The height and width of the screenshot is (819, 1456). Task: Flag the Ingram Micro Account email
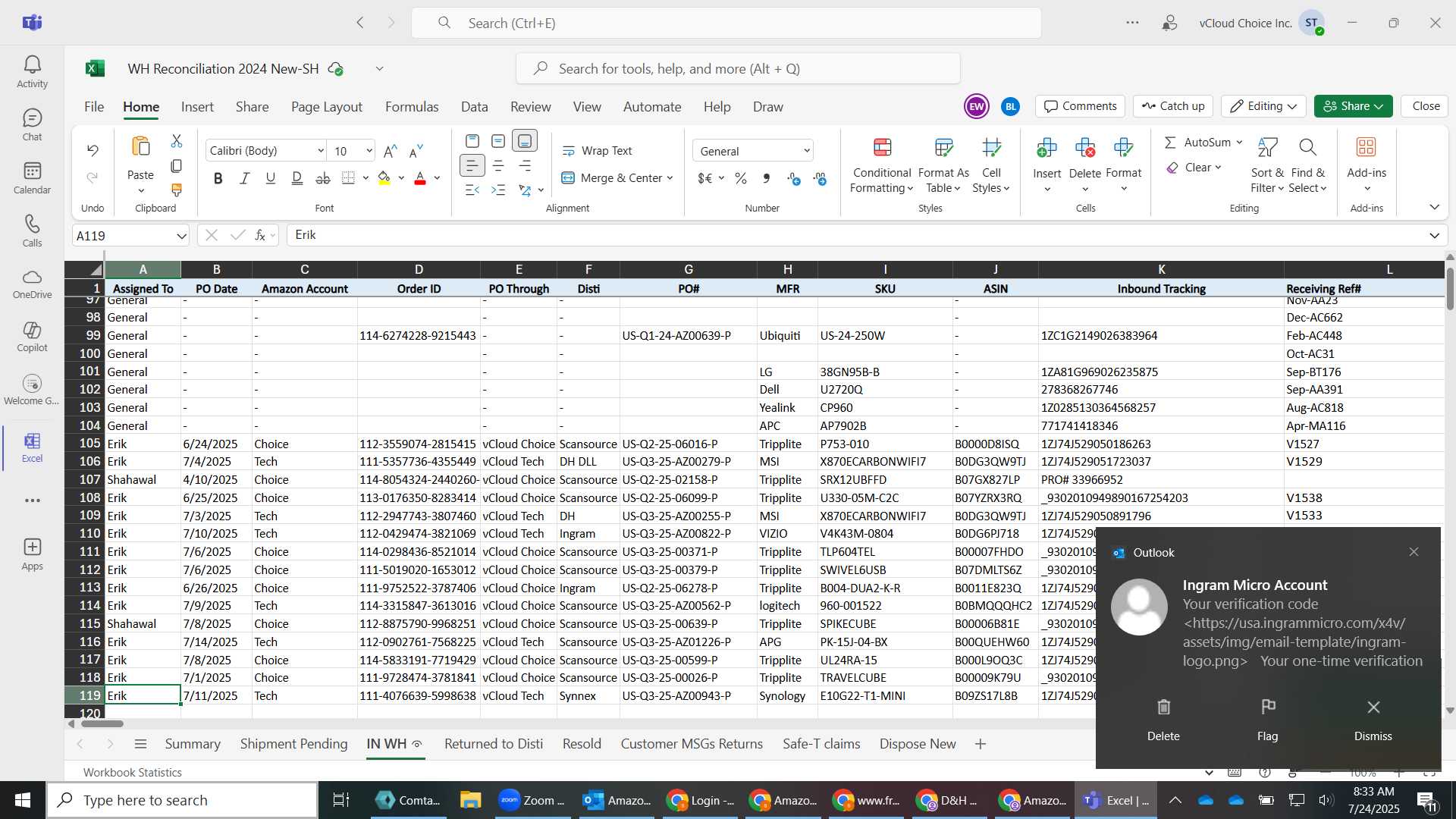(1267, 720)
